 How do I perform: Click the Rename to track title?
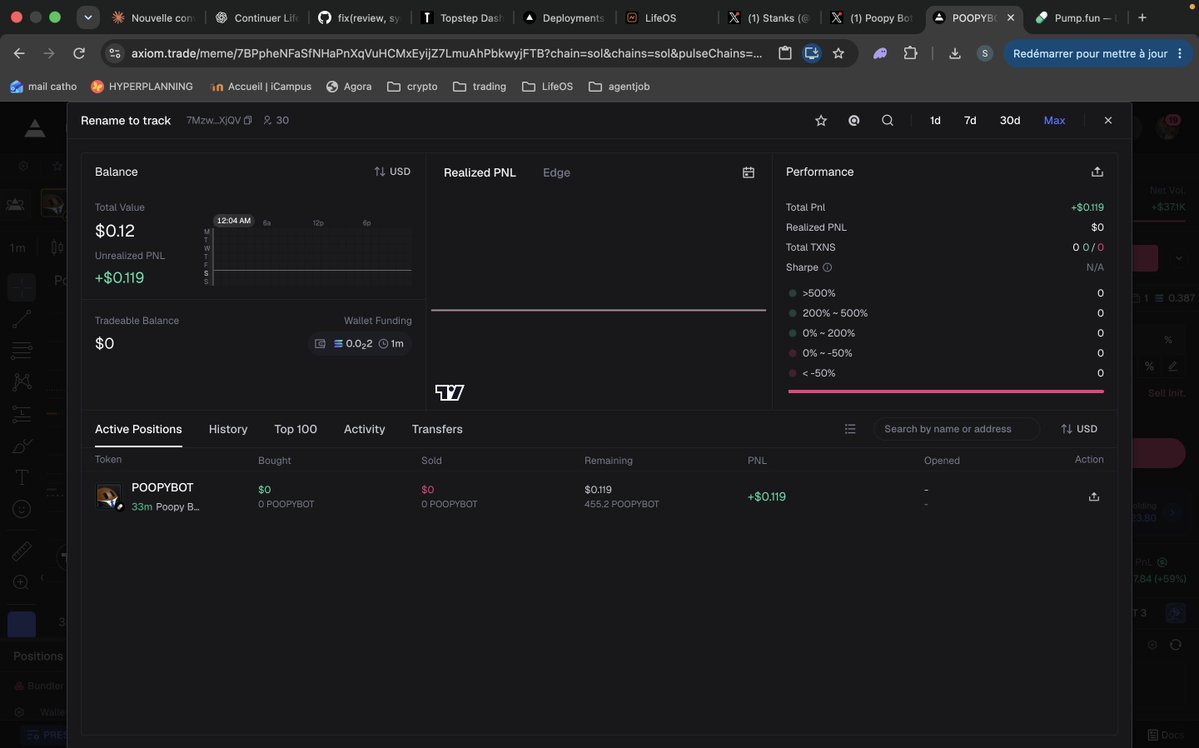[125, 121]
